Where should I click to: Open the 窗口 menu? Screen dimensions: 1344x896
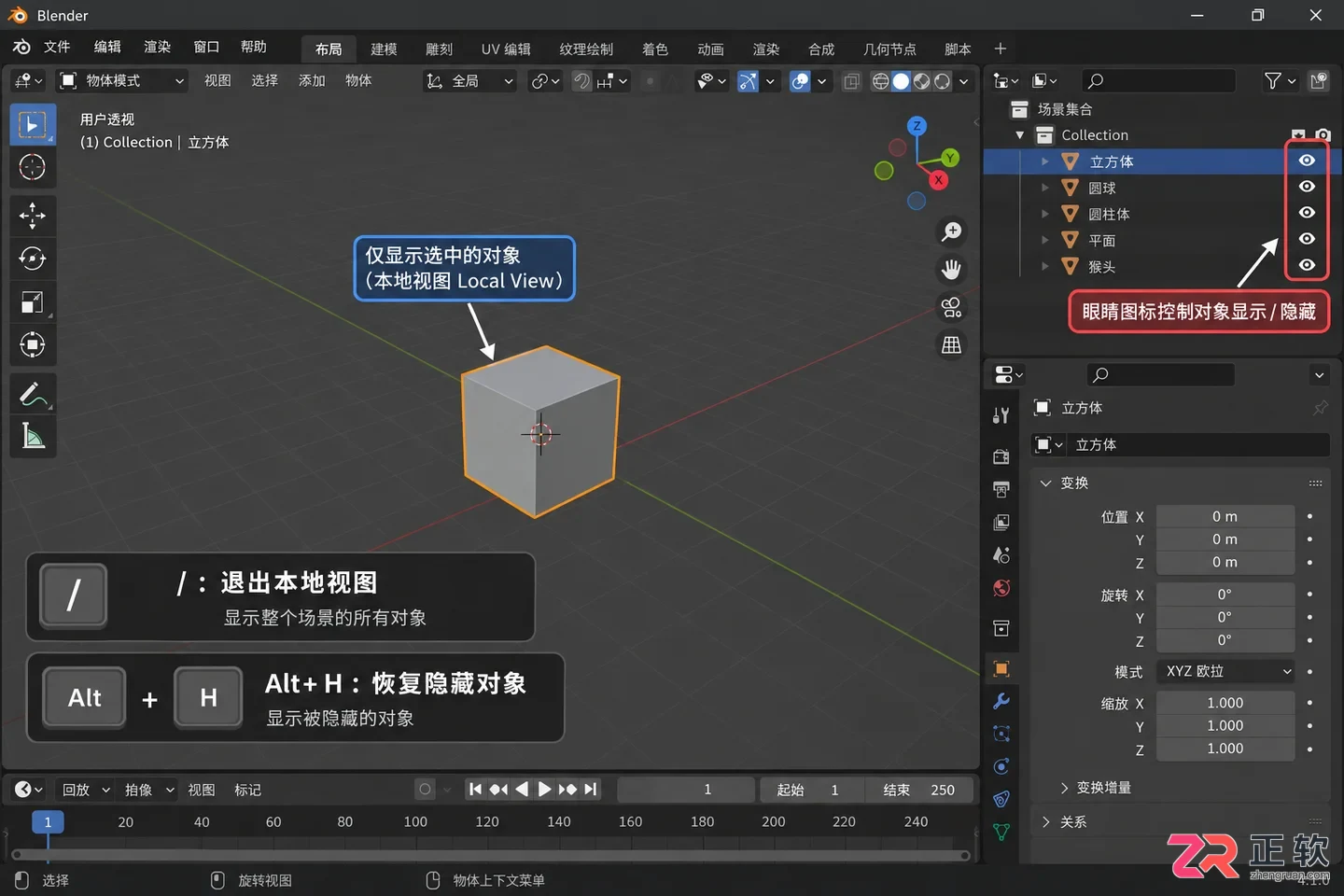coord(206,47)
